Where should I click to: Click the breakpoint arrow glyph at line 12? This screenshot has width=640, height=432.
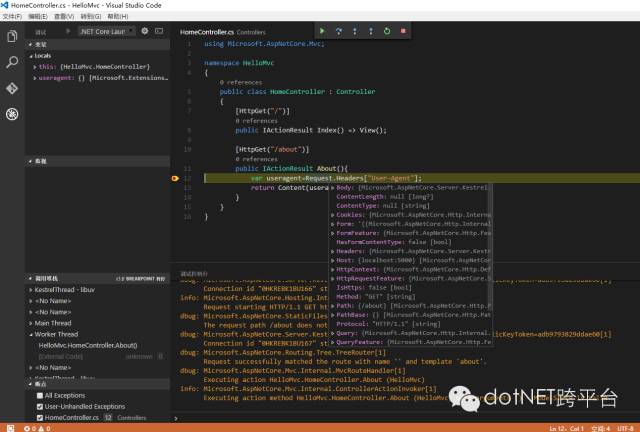[175, 178]
